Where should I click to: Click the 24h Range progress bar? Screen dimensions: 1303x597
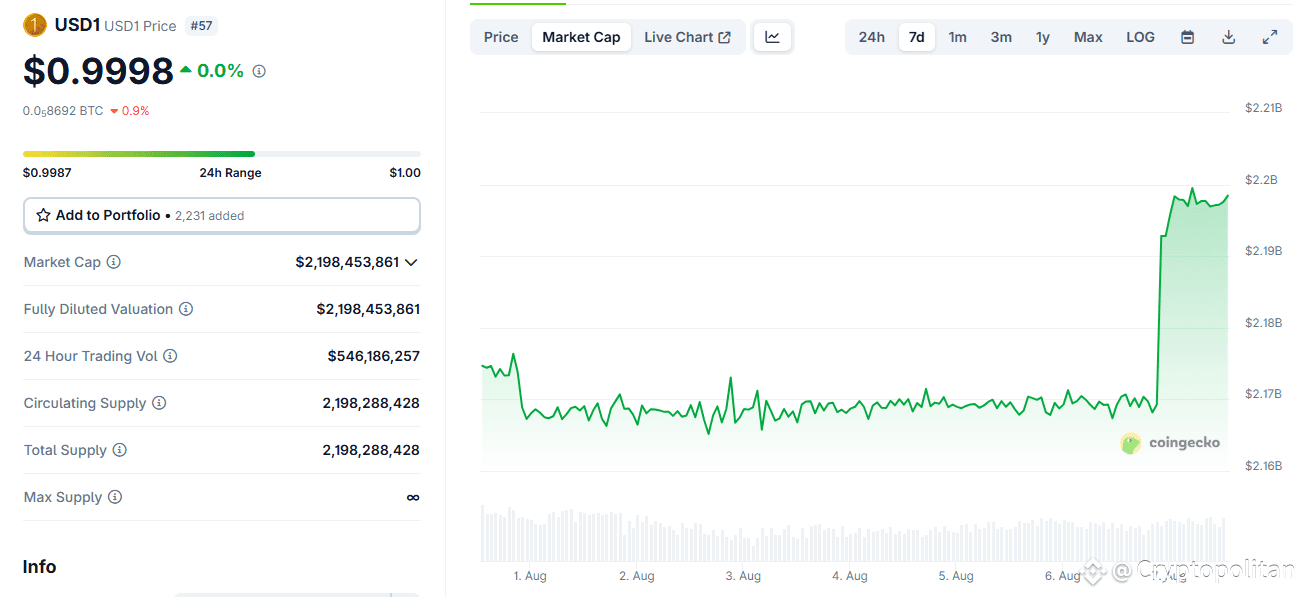pyautogui.click(x=222, y=154)
